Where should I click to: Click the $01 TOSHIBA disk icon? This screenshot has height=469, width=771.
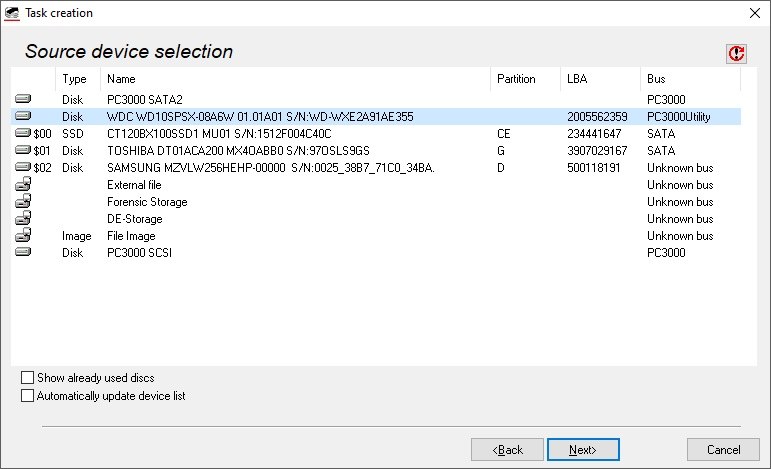23,151
